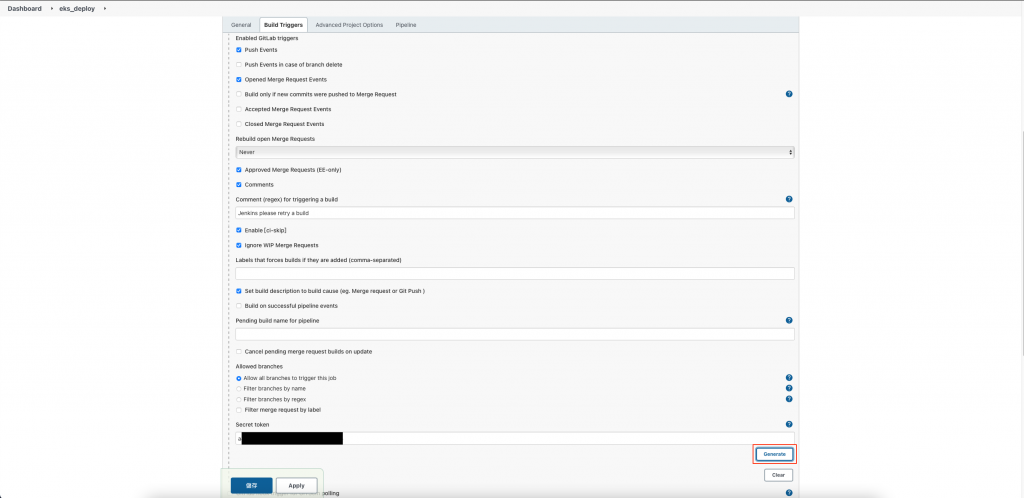1024x498 pixels.
Task: Go to the Pipeline tab
Action: [406, 25]
